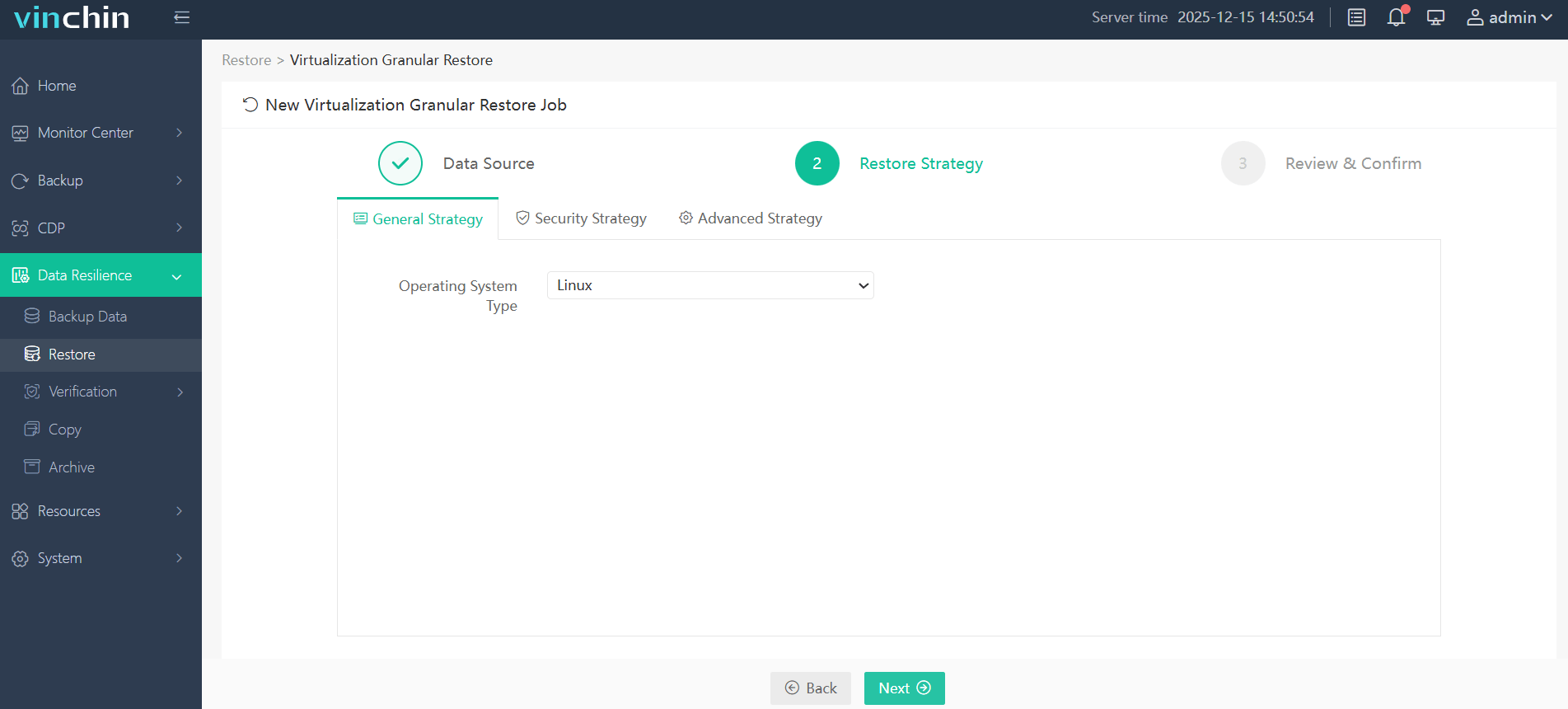Switch to the Advanced Strategy tab

(751, 218)
